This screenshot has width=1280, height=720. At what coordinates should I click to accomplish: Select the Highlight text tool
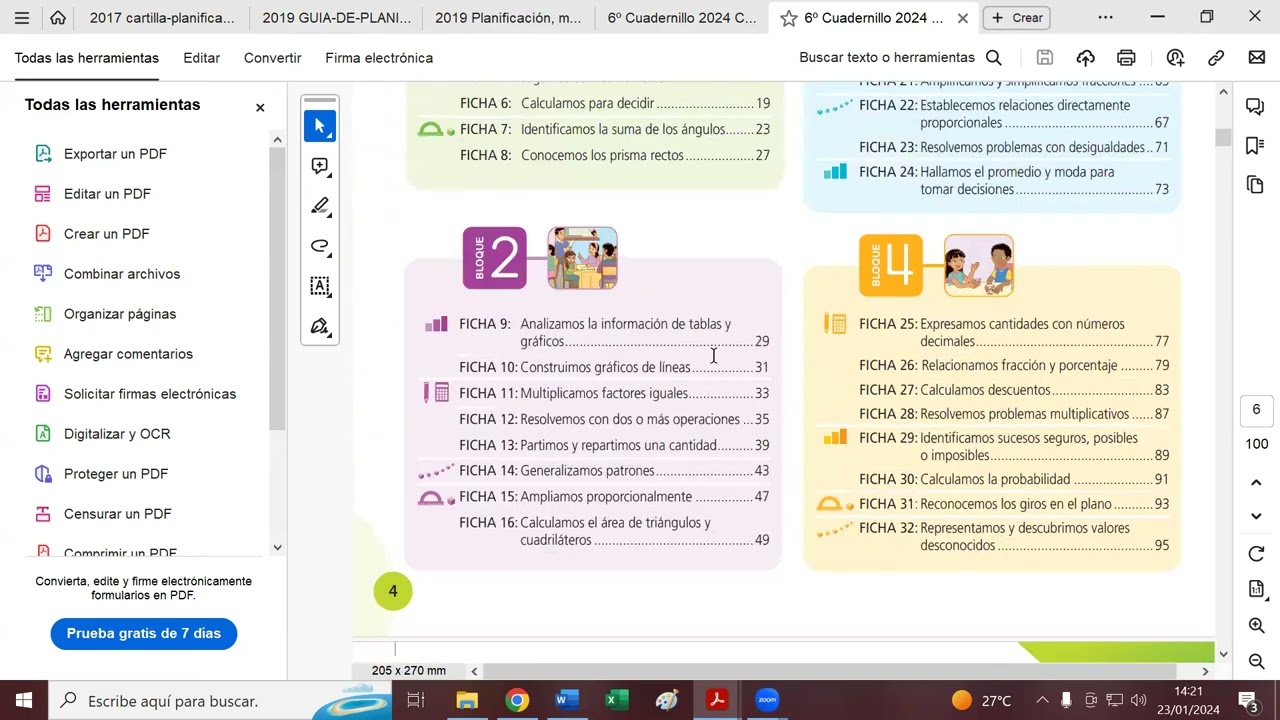(320, 206)
